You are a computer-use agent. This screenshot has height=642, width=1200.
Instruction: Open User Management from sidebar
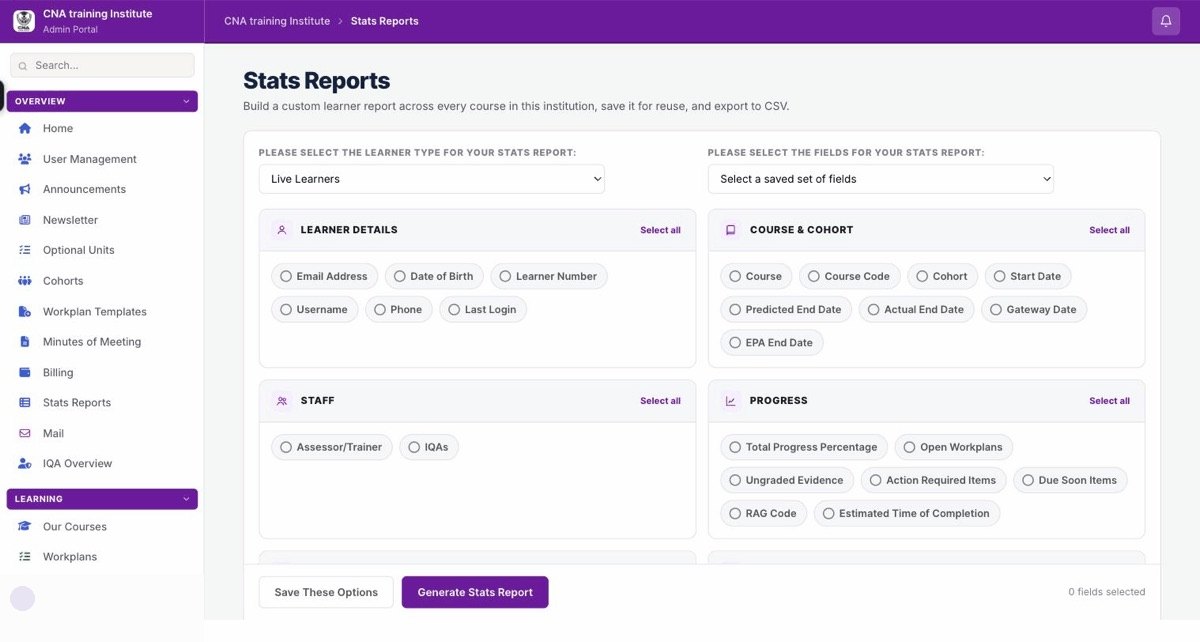click(90, 159)
